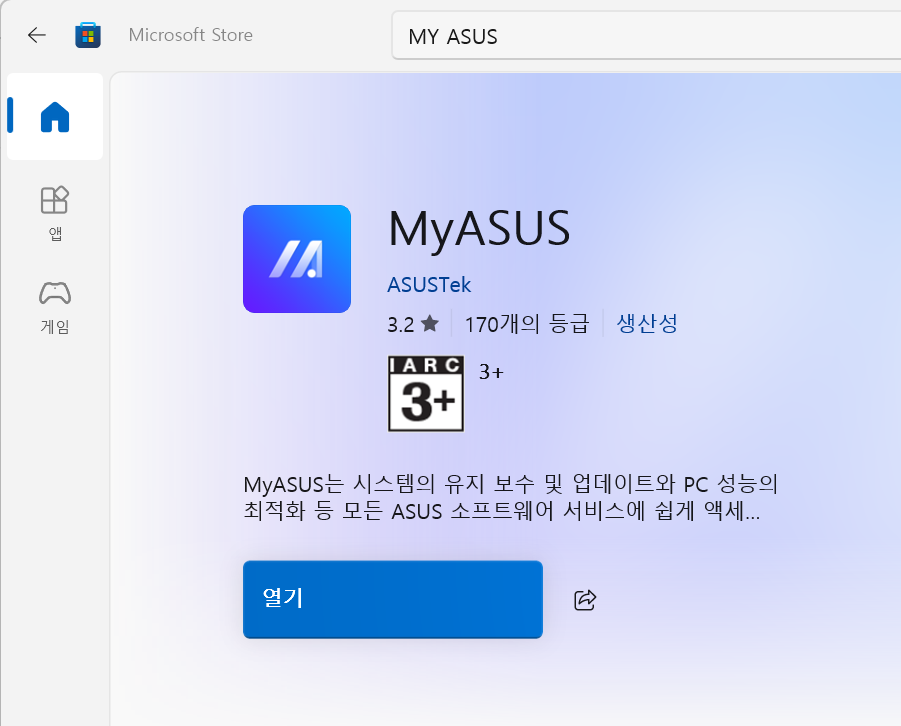Click the MyASUS description paragraph
Image resolution: width=901 pixels, height=726 pixels.
coord(510,498)
